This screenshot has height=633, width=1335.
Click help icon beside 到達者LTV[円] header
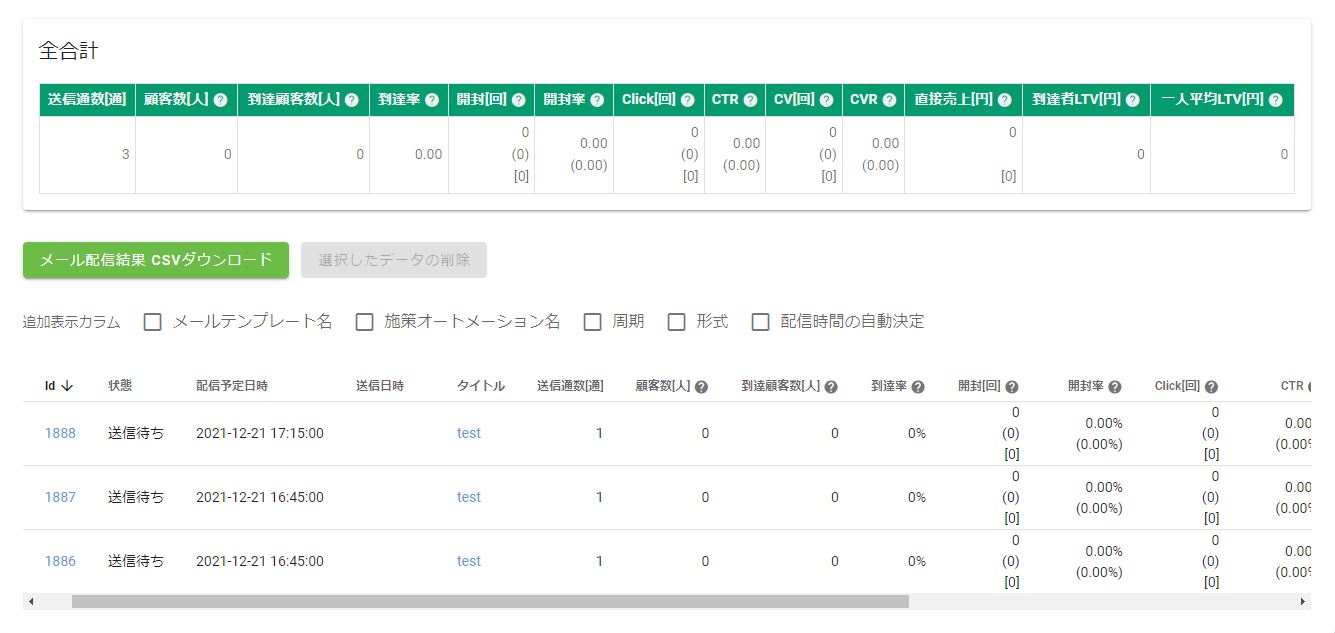pyautogui.click(x=1132, y=100)
